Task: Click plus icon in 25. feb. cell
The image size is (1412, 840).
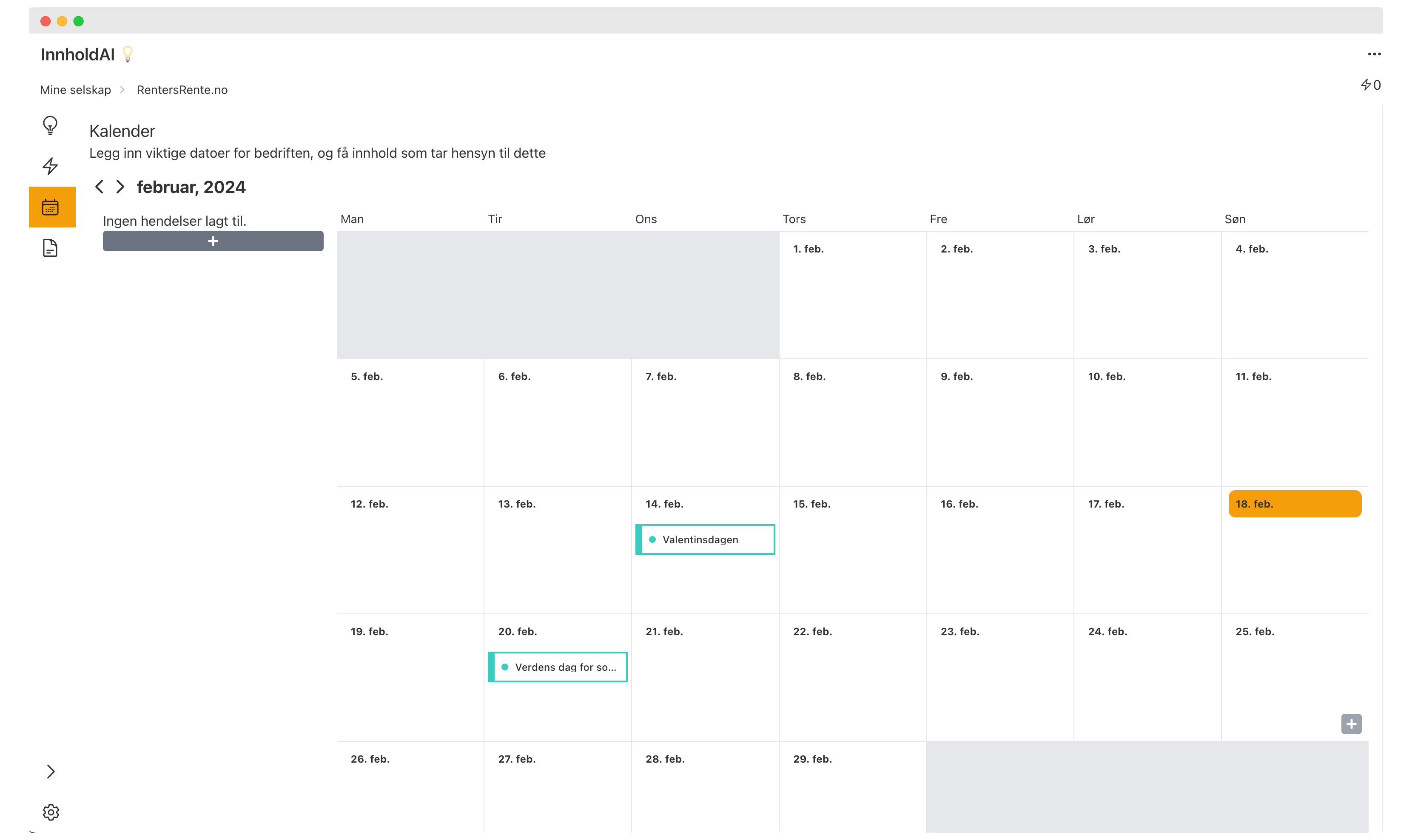Action: click(x=1351, y=724)
